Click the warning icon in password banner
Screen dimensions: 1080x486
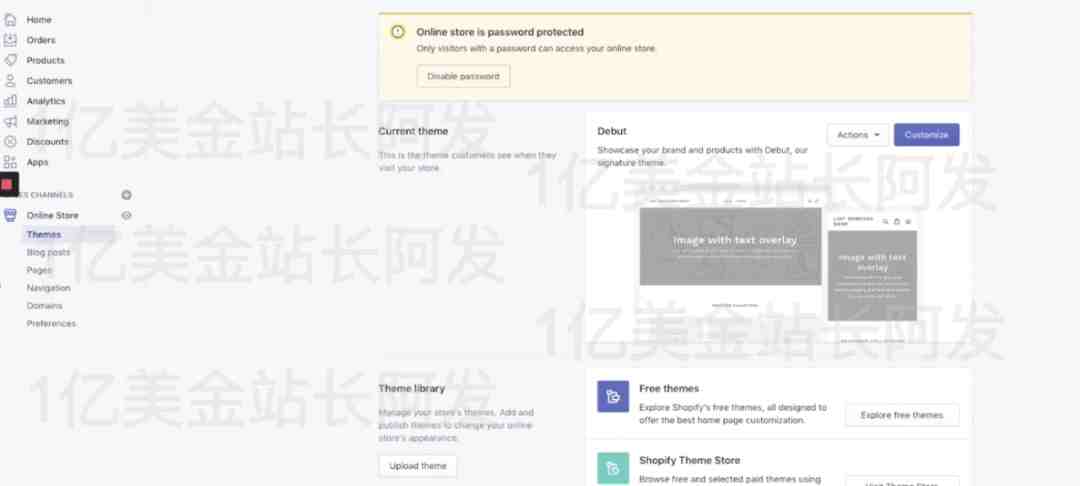[398, 32]
